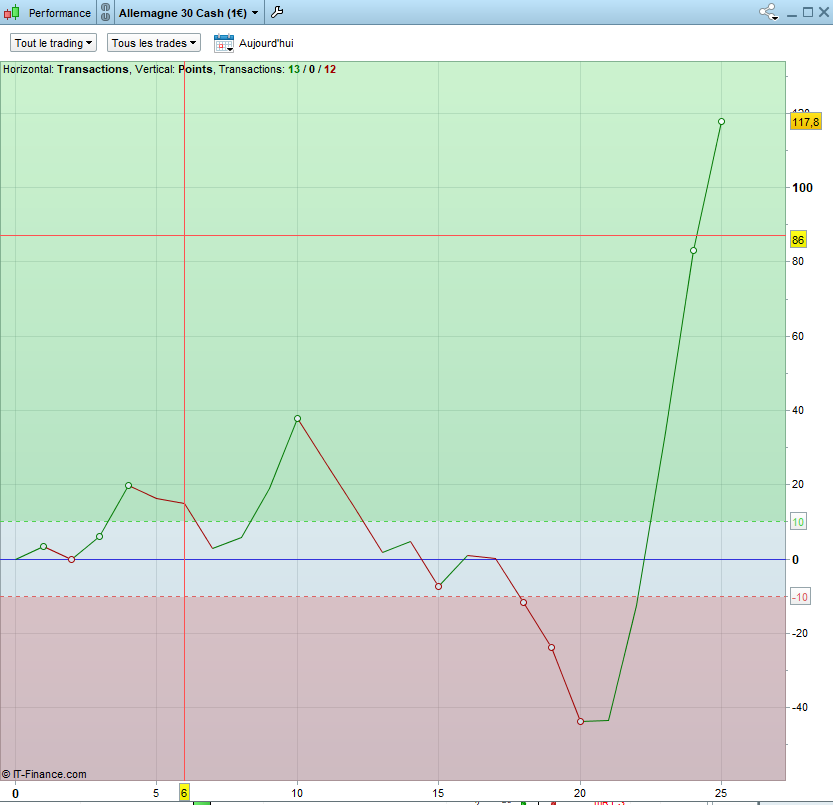Image resolution: width=833 pixels, height=805 pixels.
Task: Select the lowest point at transaction 20
Action: point(580,722)
